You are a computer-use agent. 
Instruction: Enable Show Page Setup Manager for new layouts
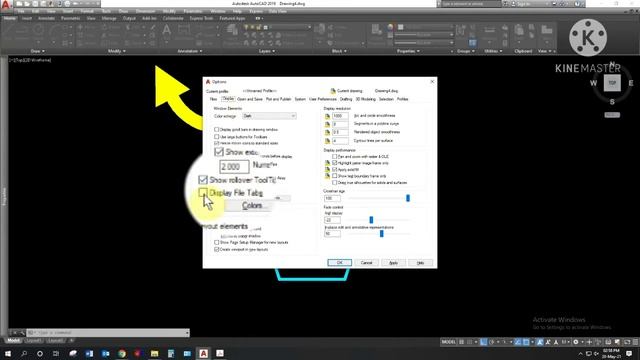point(216,242)
